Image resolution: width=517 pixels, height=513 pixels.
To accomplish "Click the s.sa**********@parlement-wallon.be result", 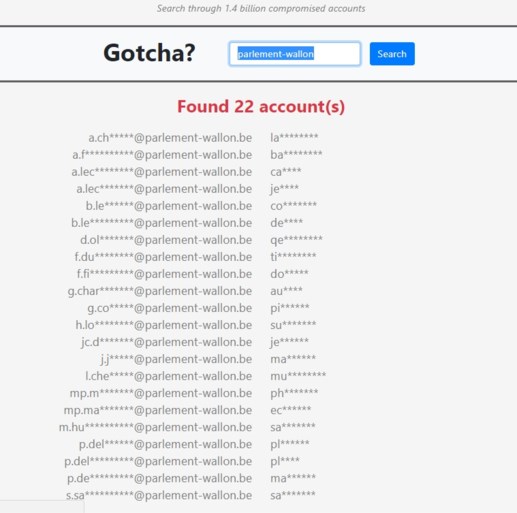I will [159, 495].
